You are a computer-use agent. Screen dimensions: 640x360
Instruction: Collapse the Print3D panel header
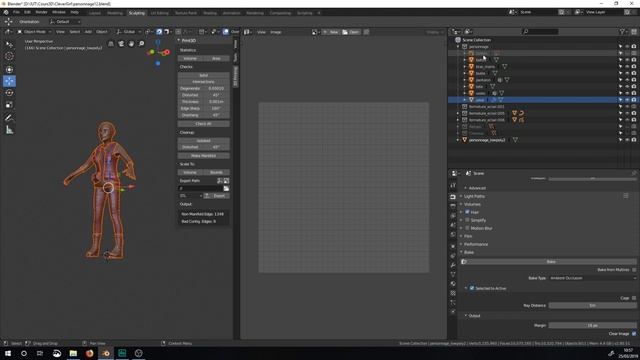pos(189,40)
